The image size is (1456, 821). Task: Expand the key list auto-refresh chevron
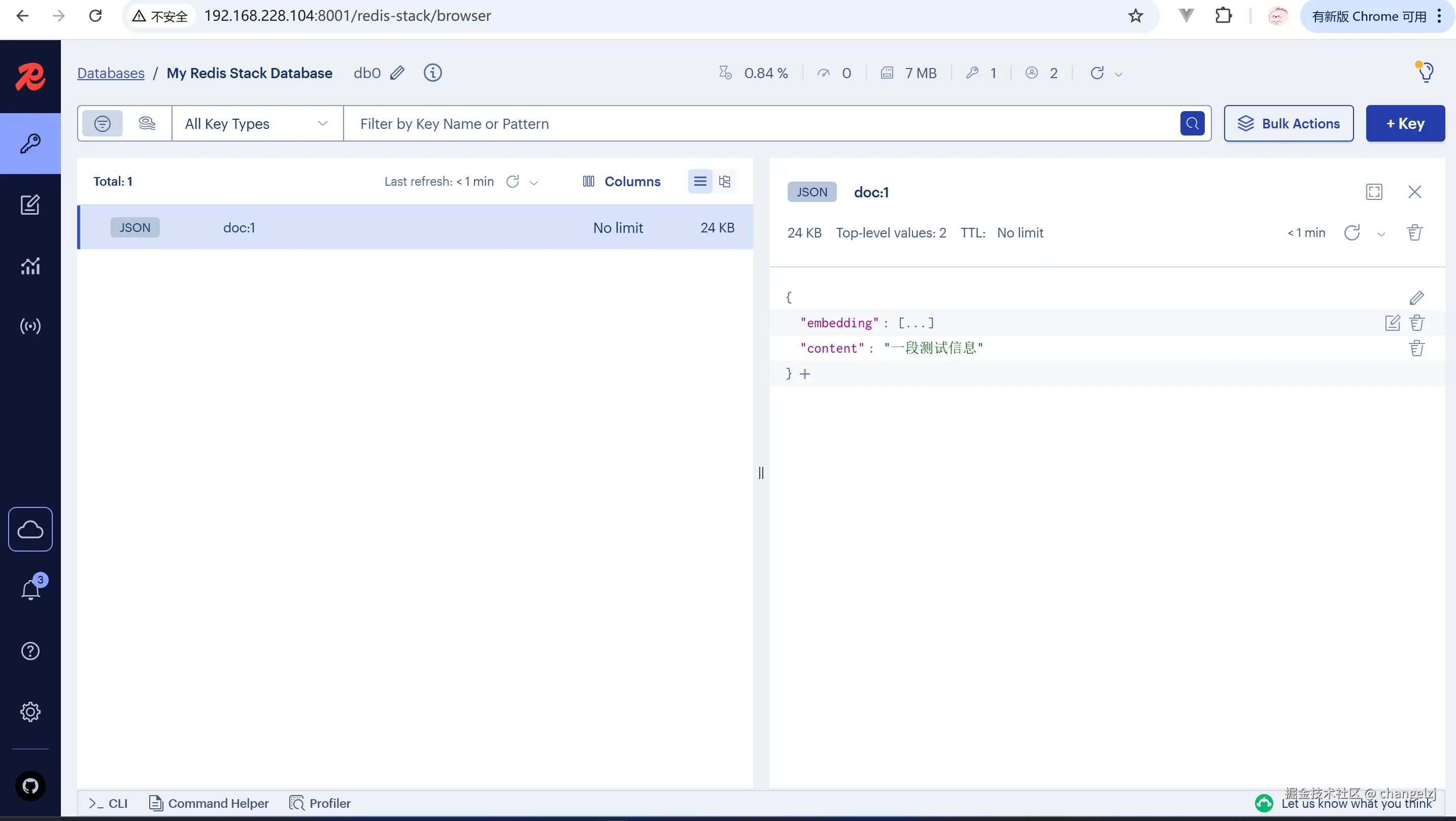(533, 183)
